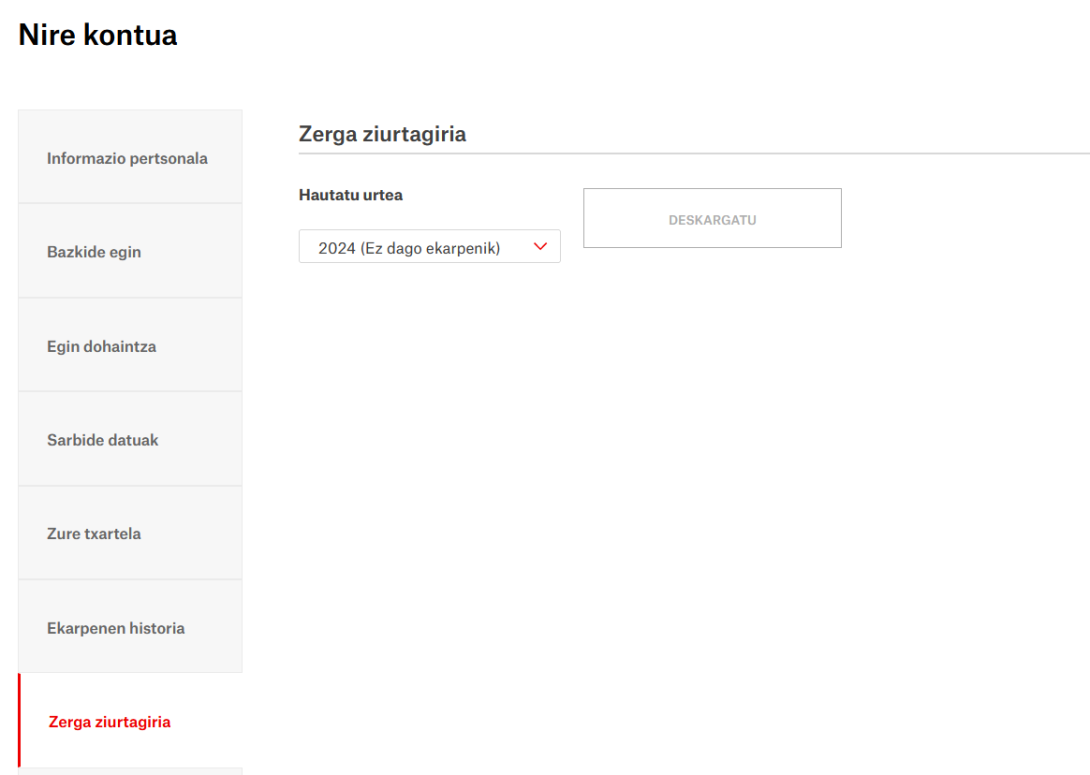Click the red chevron in year selector

(540, 247)
